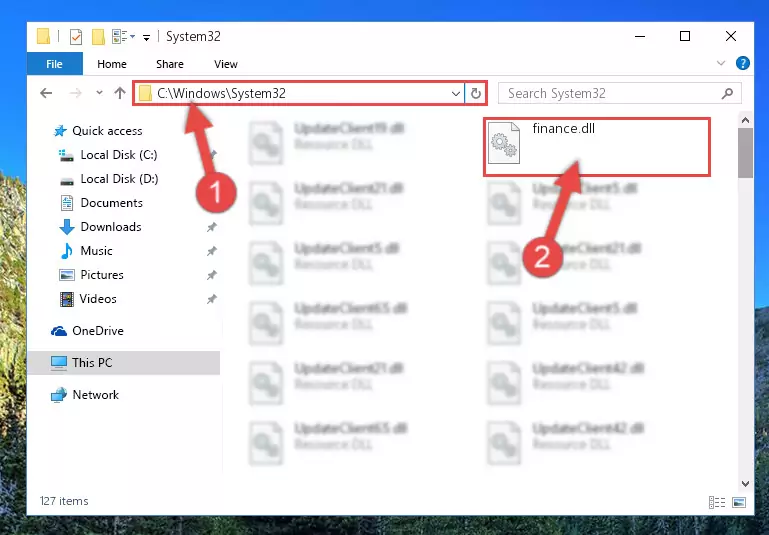Viewport: 769px width, 535px height.
Task: Open the Customize Quick Access Toolbar dropdown
Action: coord(146,38)
